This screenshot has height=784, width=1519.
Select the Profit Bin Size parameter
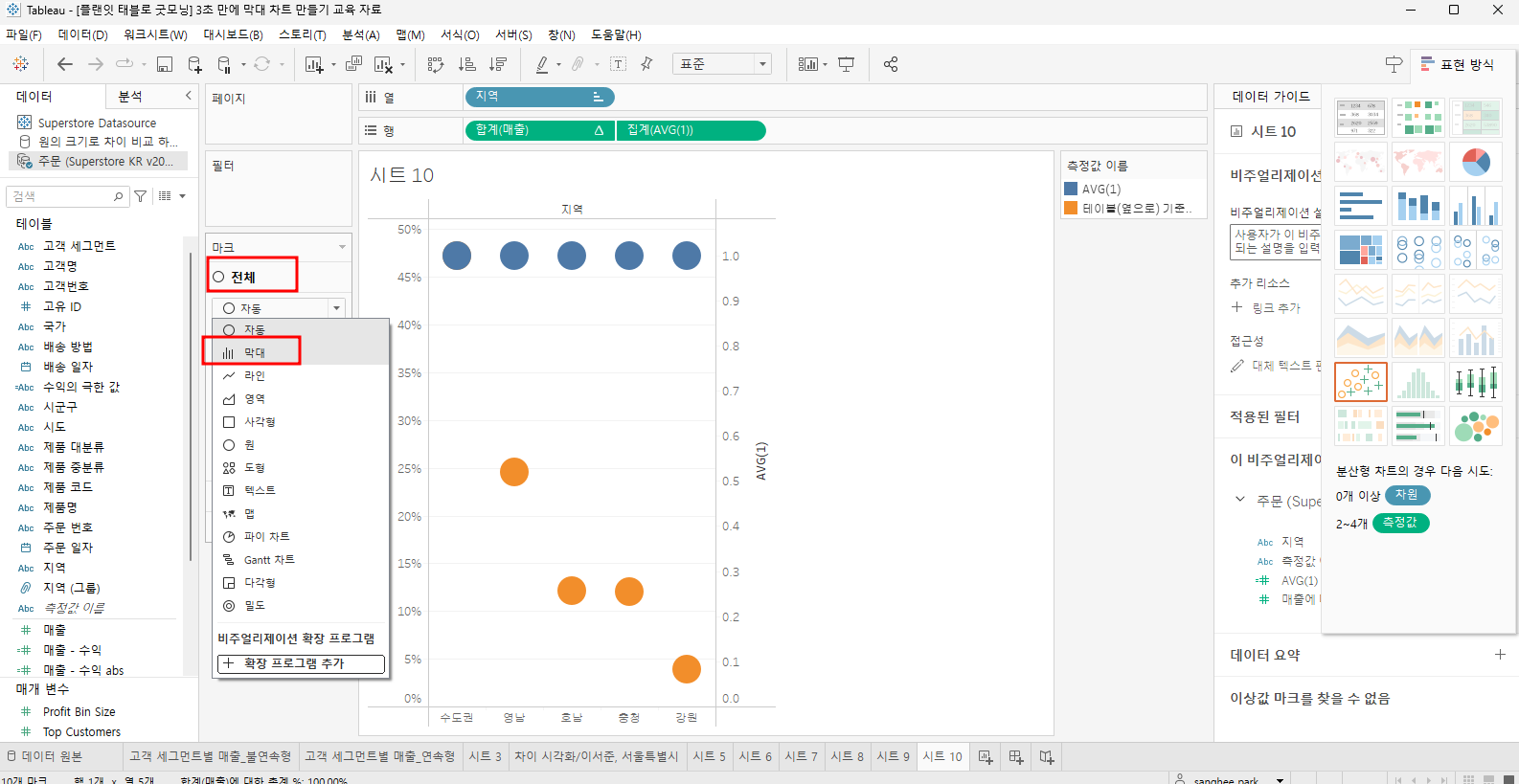pos(79,711)
